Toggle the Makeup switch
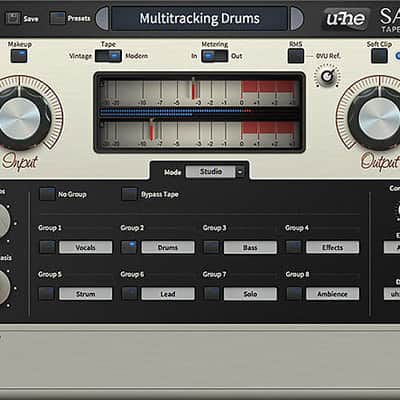Viewport: 400px width, 400px height. tap(19, 56)
